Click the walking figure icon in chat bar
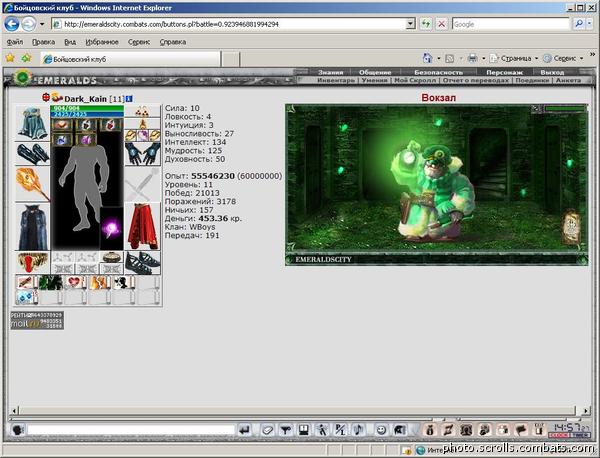The height and width of the screenshot is (458, 600). click(322, 430)
